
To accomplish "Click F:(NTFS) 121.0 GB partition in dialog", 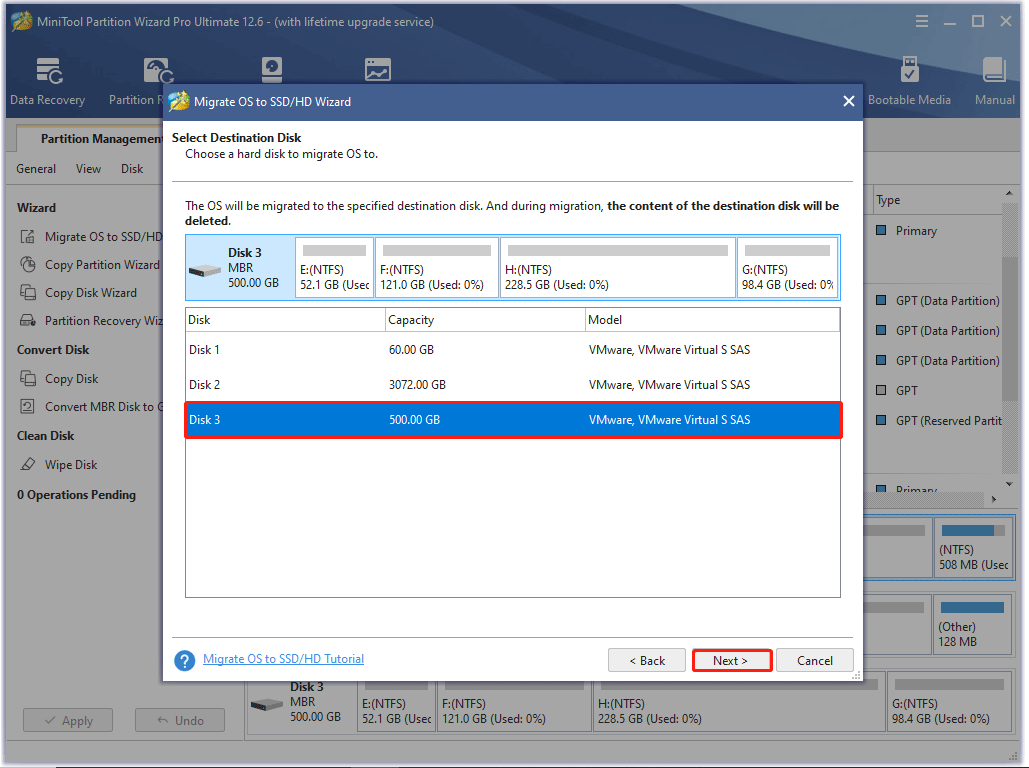I will coord(436,268).
